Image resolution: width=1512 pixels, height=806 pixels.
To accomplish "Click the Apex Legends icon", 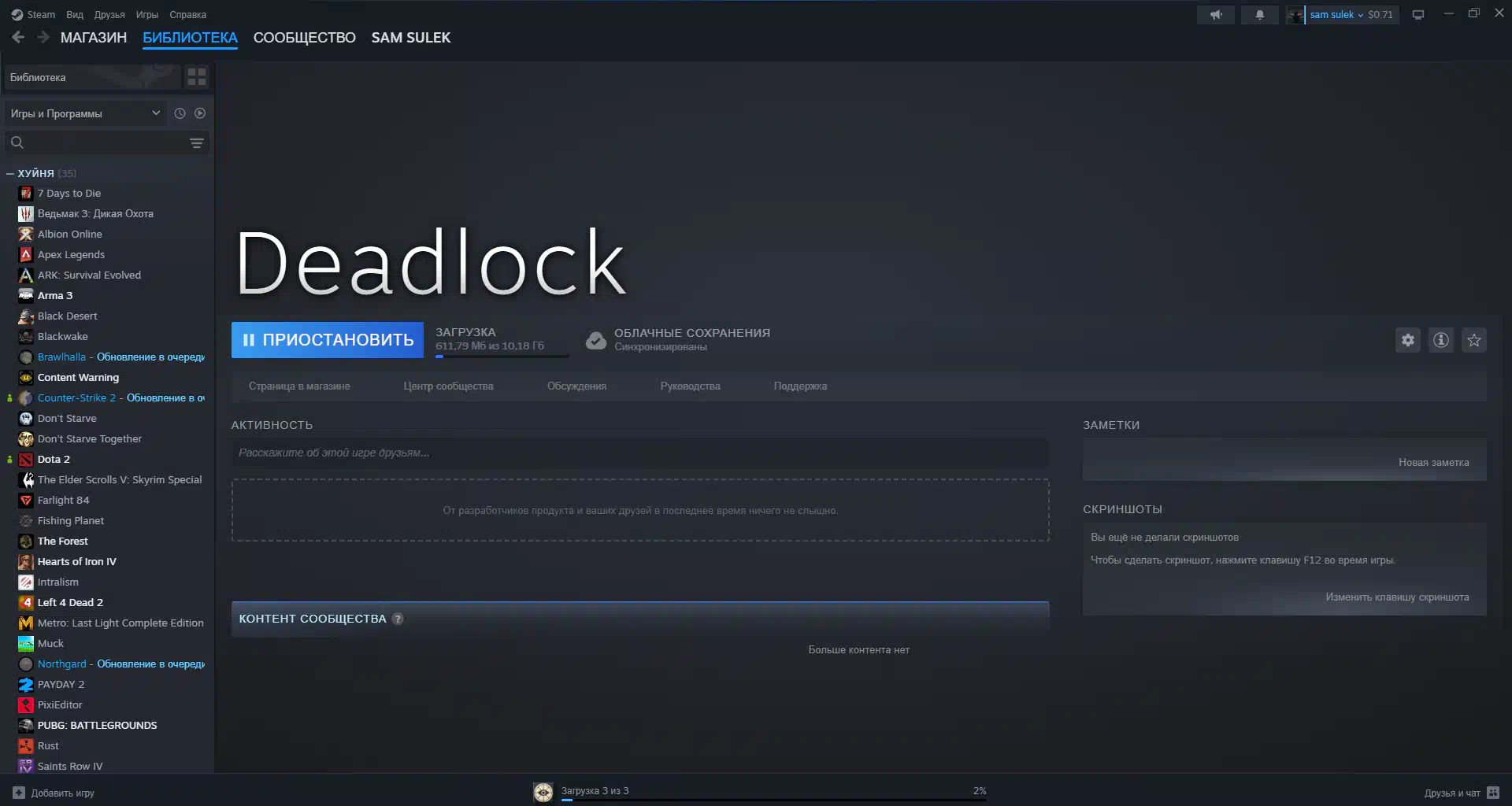I will pyautogui.click(x=26, y=254).
